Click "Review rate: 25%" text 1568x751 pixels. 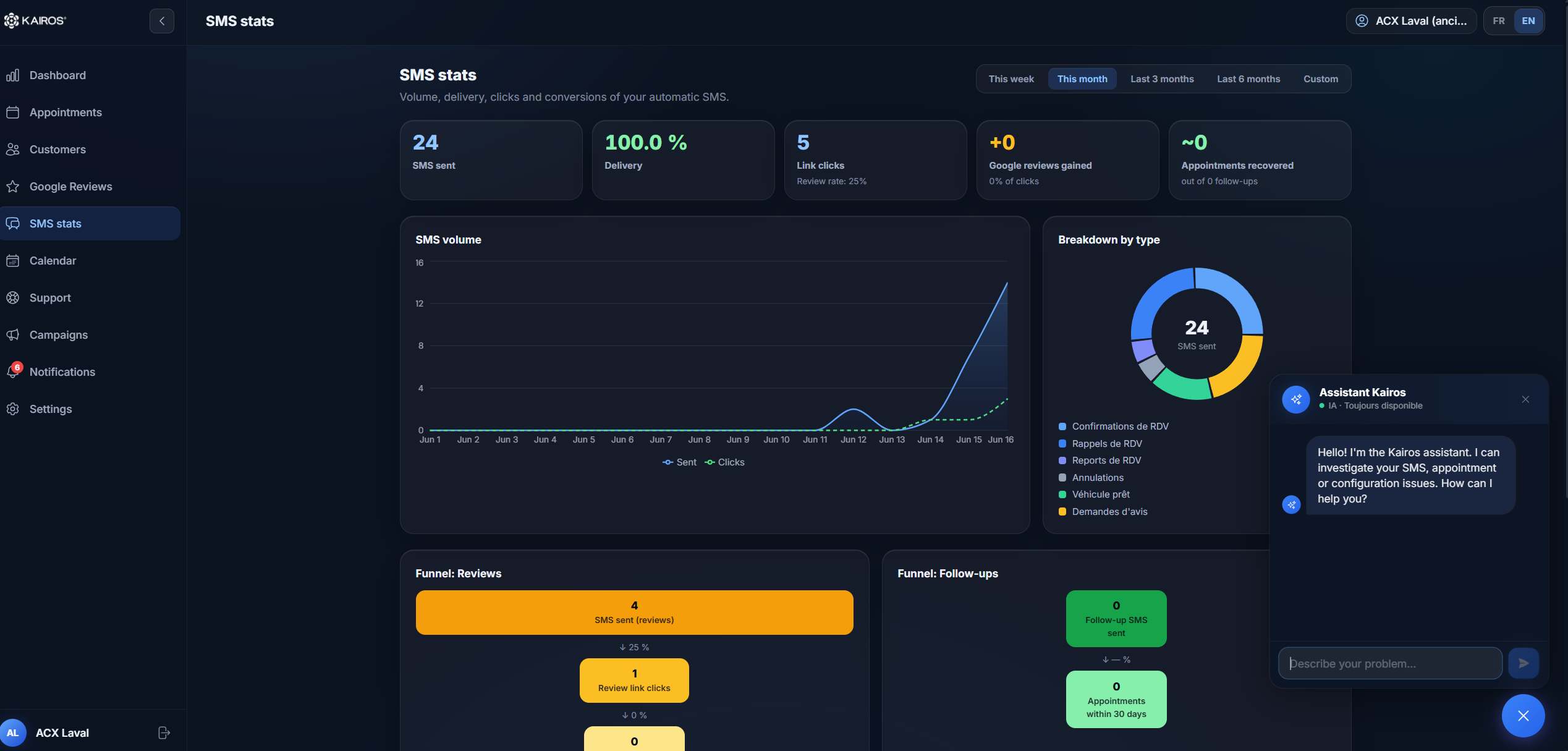[831, 181]
